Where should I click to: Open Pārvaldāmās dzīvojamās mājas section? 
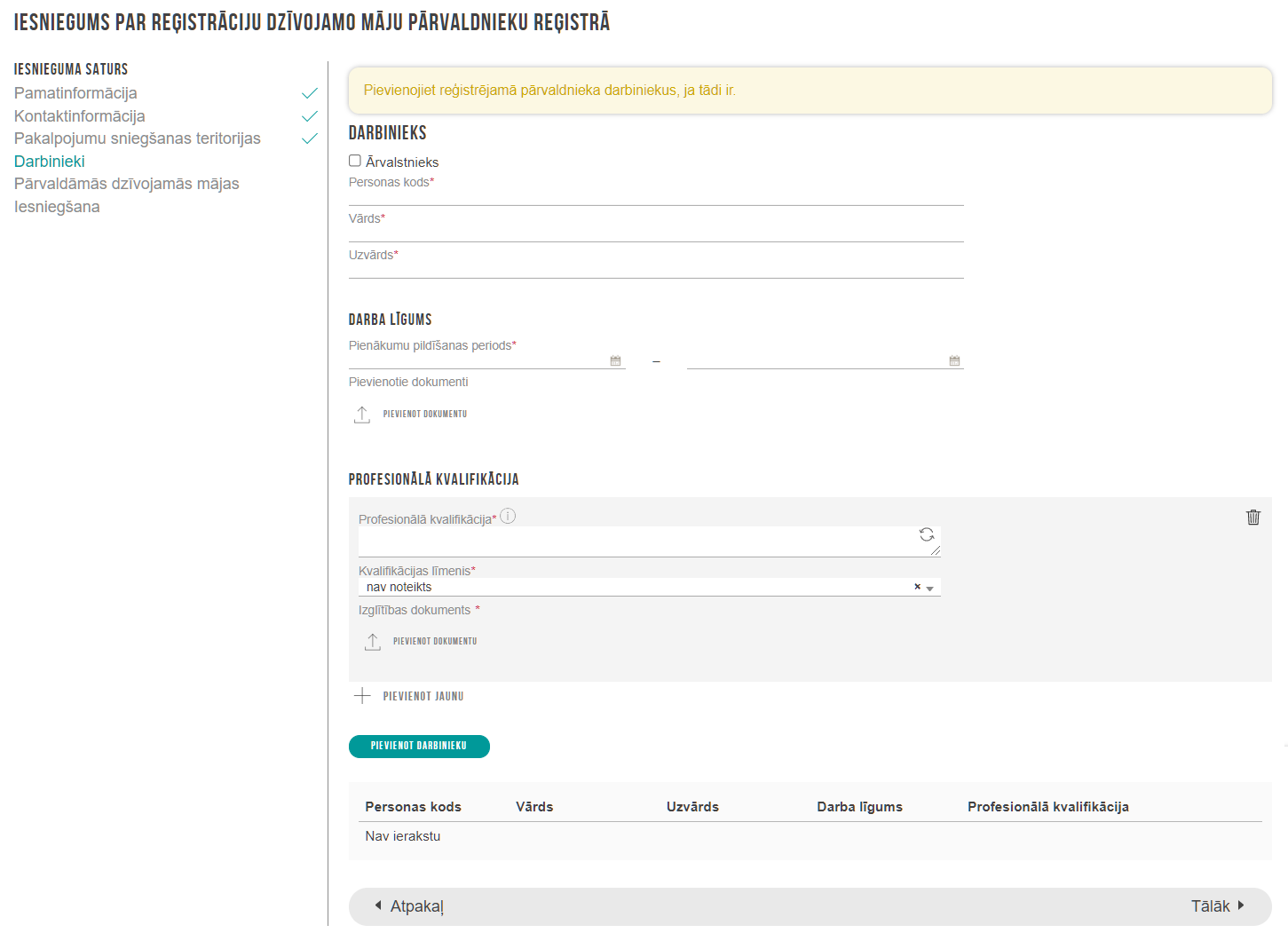[x=127, y=184]
